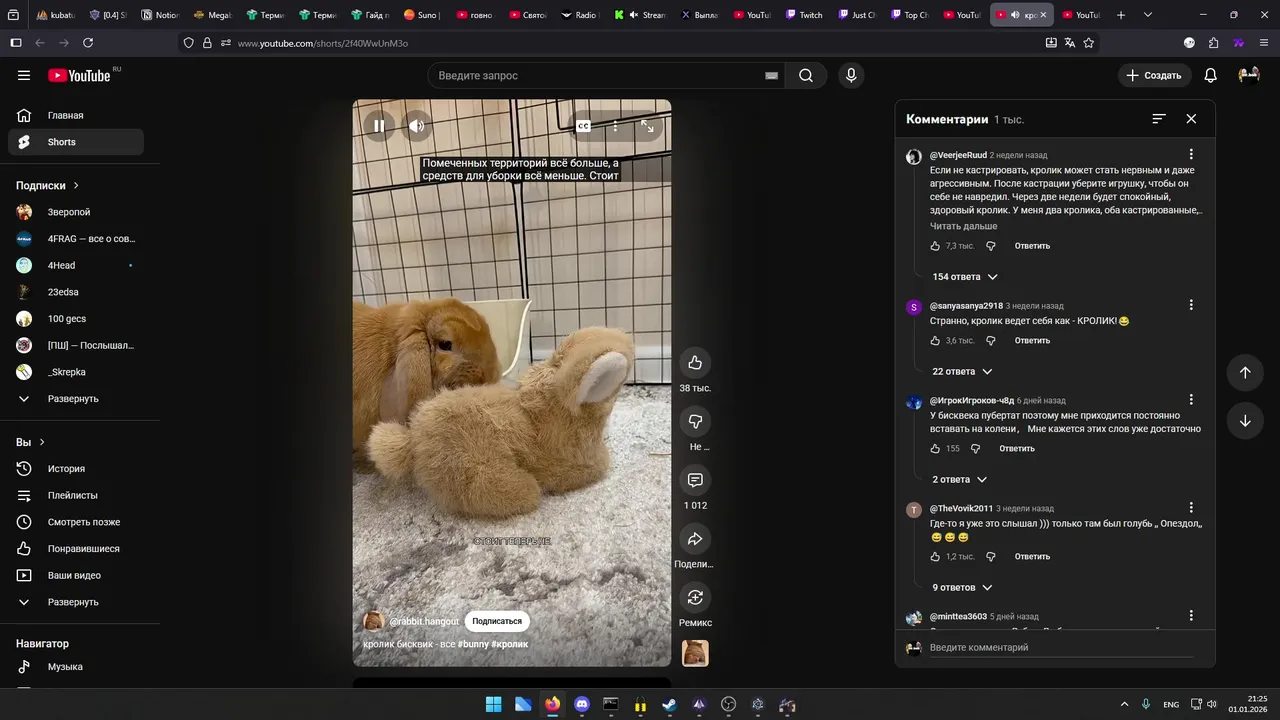Expand 22 ответа replies

962,371
